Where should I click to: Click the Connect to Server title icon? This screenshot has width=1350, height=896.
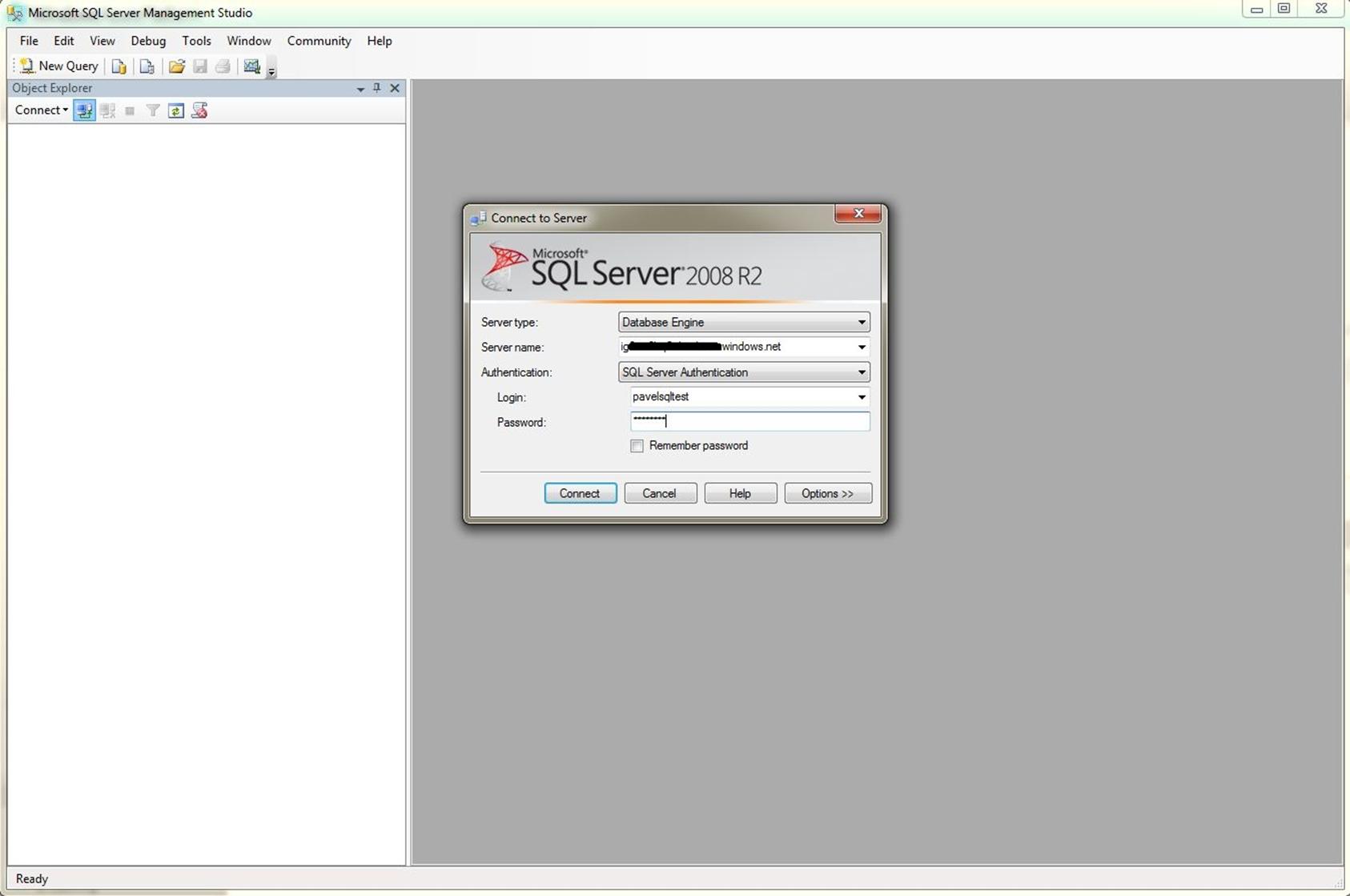coord(479,218)
